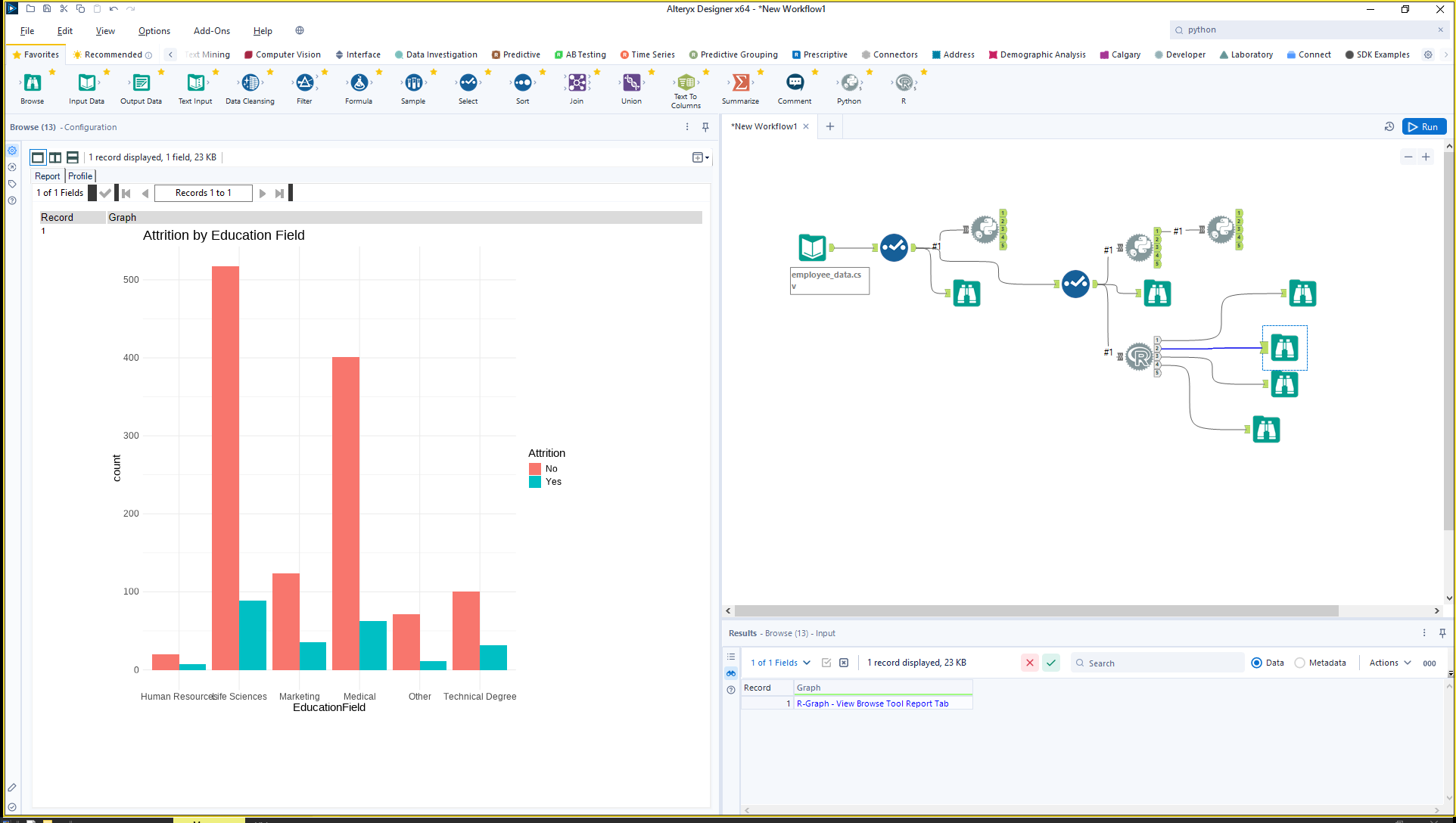1456x823 pixels.
Task: Click the Run workflow button
Action: [1423, 127]
